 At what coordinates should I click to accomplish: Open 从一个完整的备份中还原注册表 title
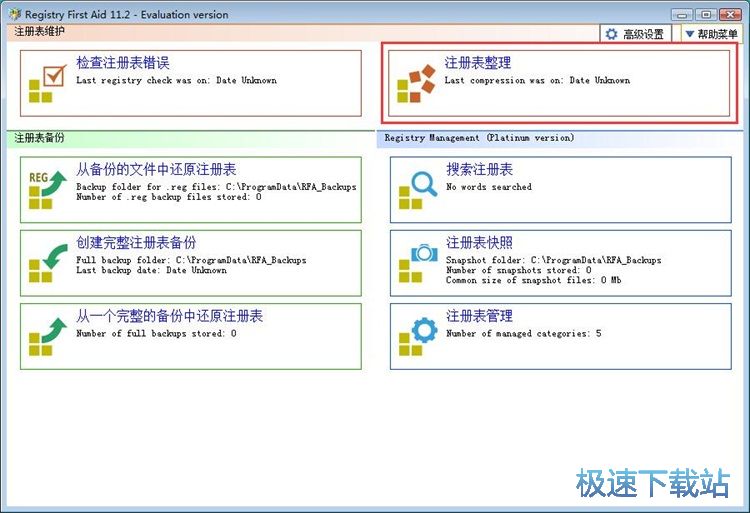point(169,316)
